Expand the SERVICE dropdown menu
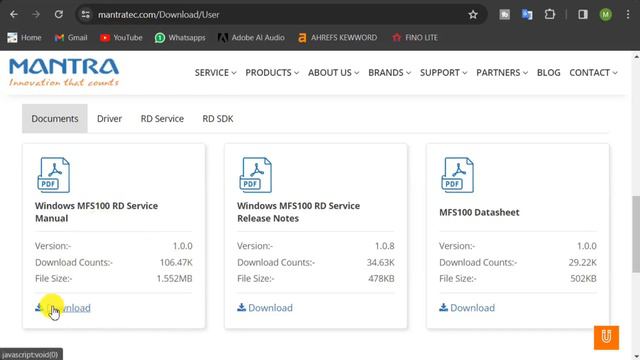 [x=215, y=73]
